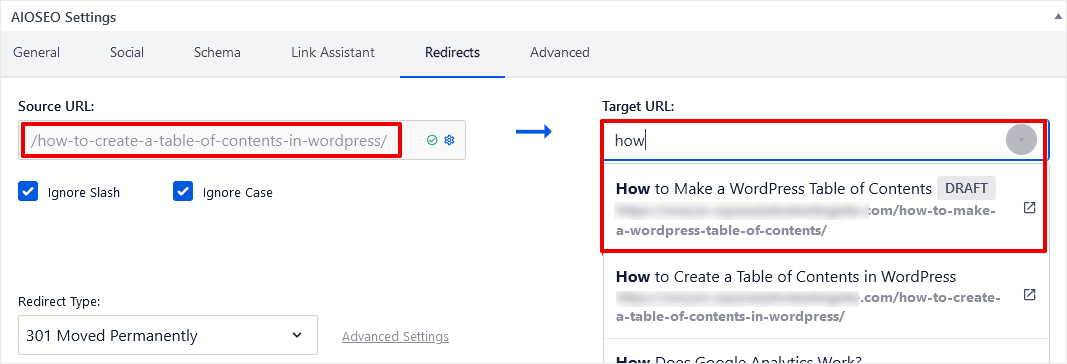Switch to the General tab
The image size is (1067, 364).
pos(37,52)
